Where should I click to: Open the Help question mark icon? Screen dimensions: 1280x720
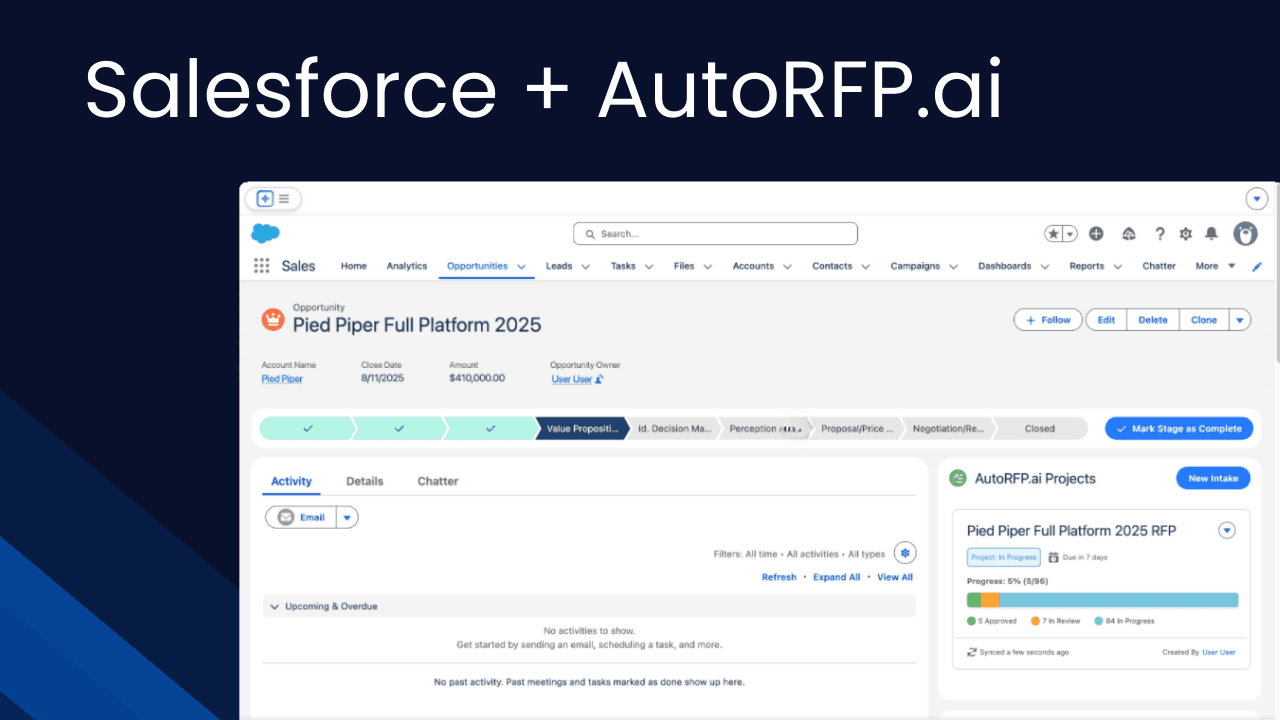click(1160, 234)
